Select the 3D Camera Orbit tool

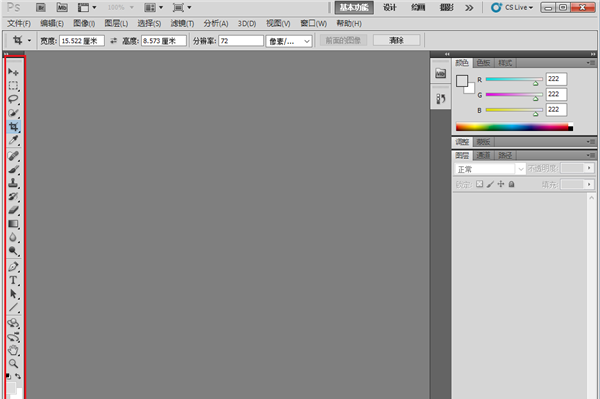pyautogui.click(x=13, y=337)
